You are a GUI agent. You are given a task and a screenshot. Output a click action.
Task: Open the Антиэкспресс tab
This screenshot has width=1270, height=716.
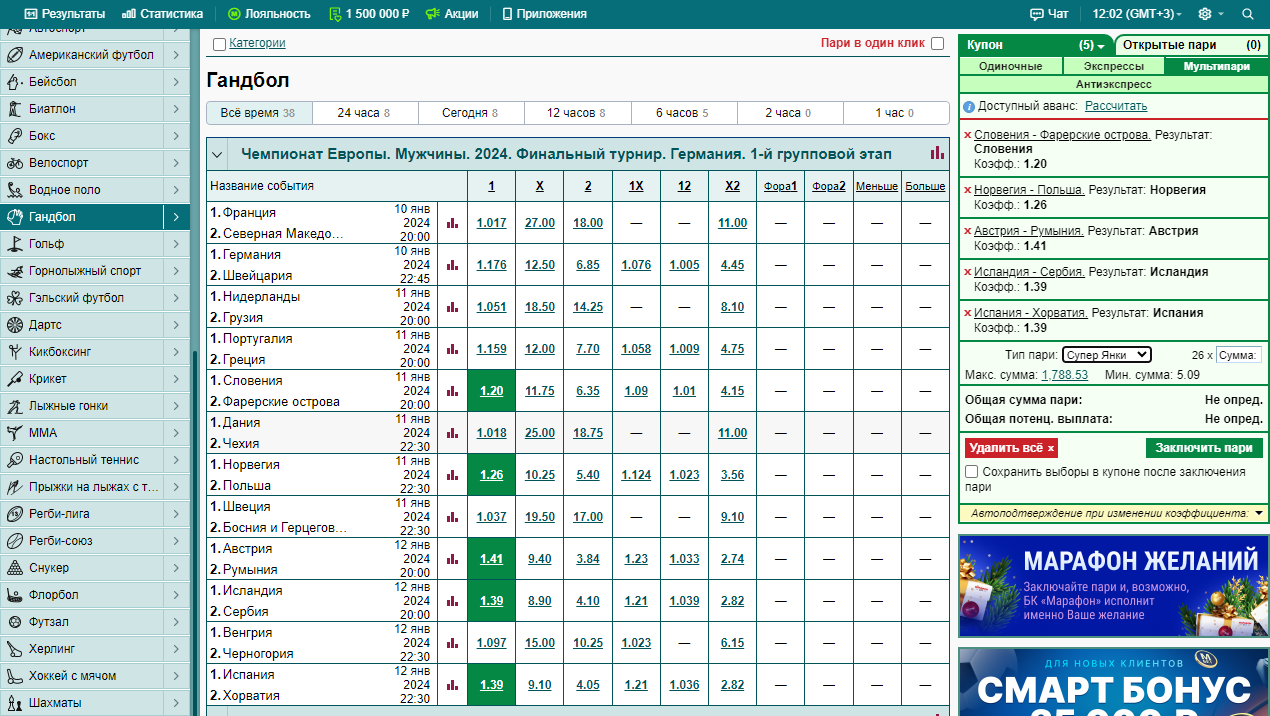(x=1113, y=85)
